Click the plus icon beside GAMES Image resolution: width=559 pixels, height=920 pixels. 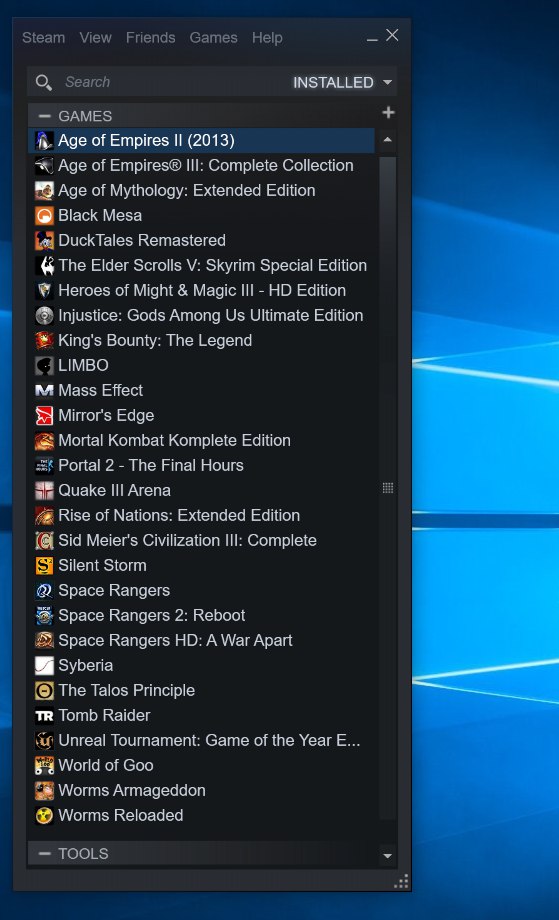click(388, 112)
